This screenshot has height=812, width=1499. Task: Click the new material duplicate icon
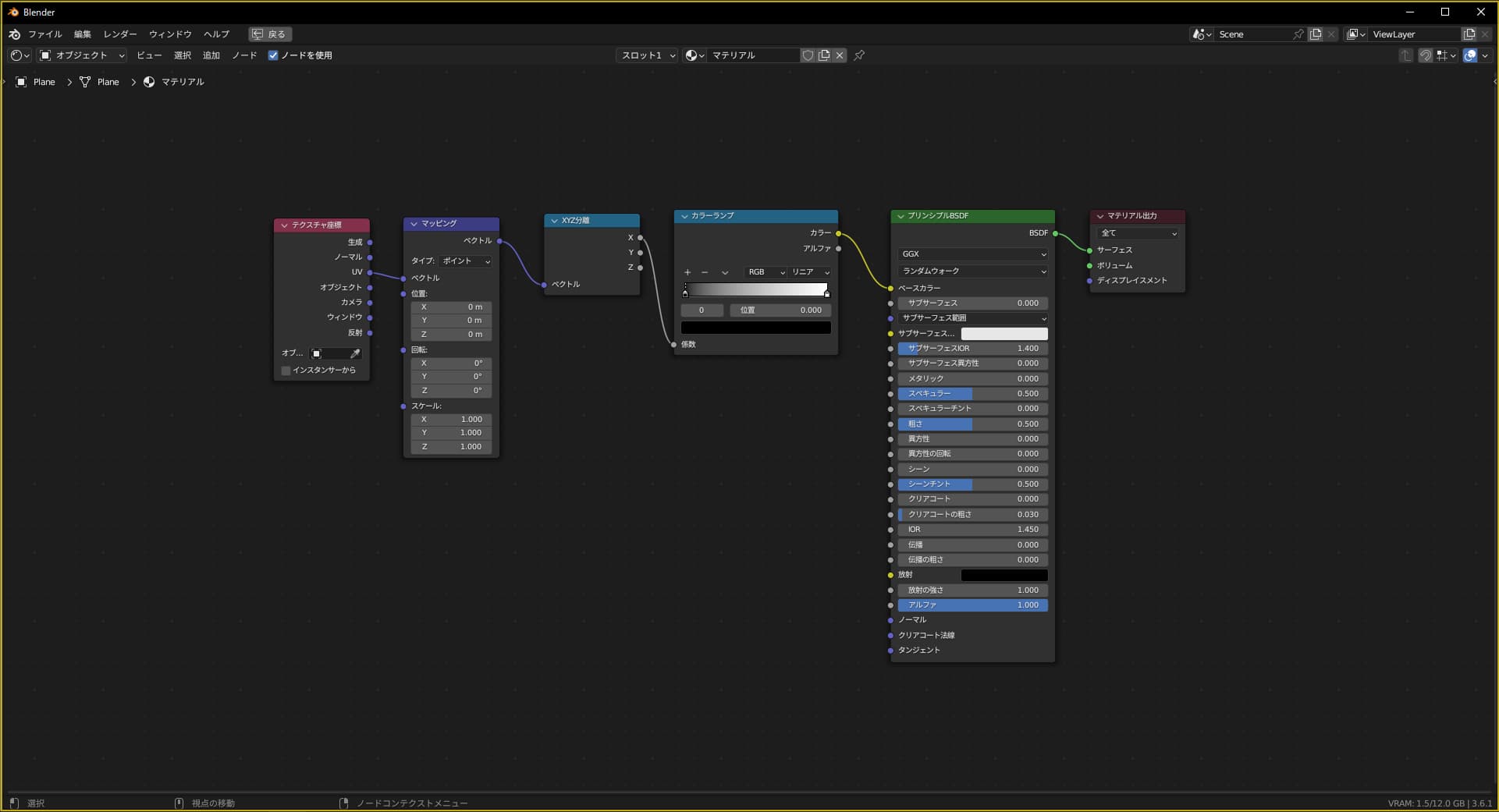pos(824,55)
